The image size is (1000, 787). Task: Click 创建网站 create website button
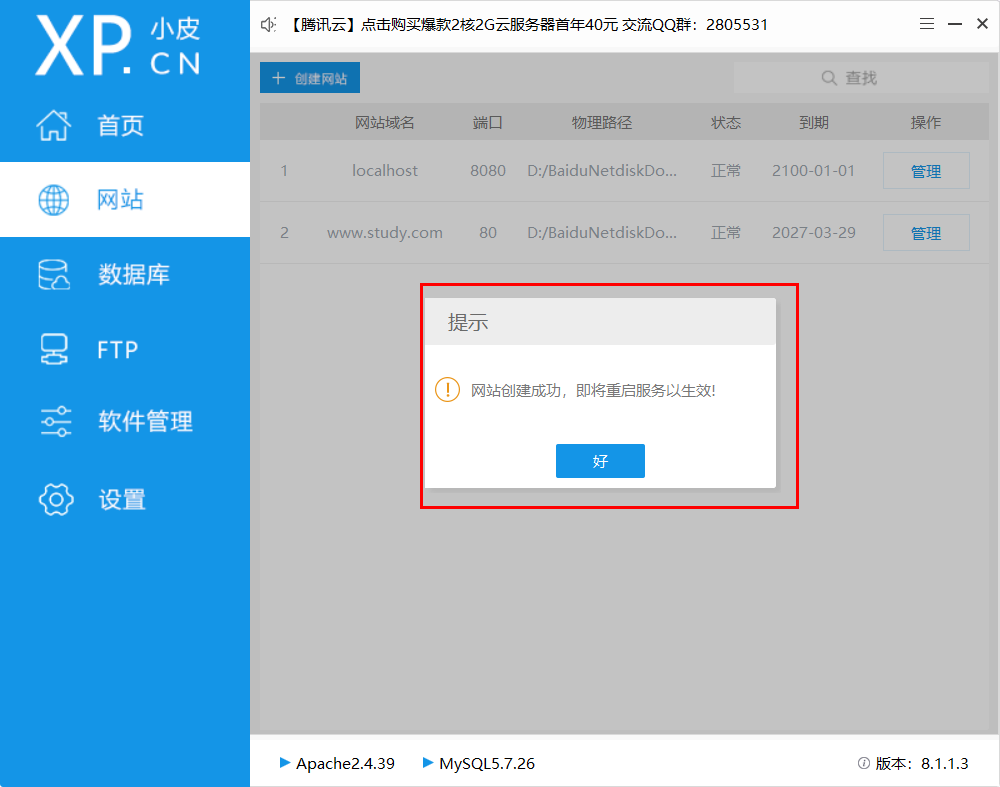pyautogui.click(x=310, y=78)
